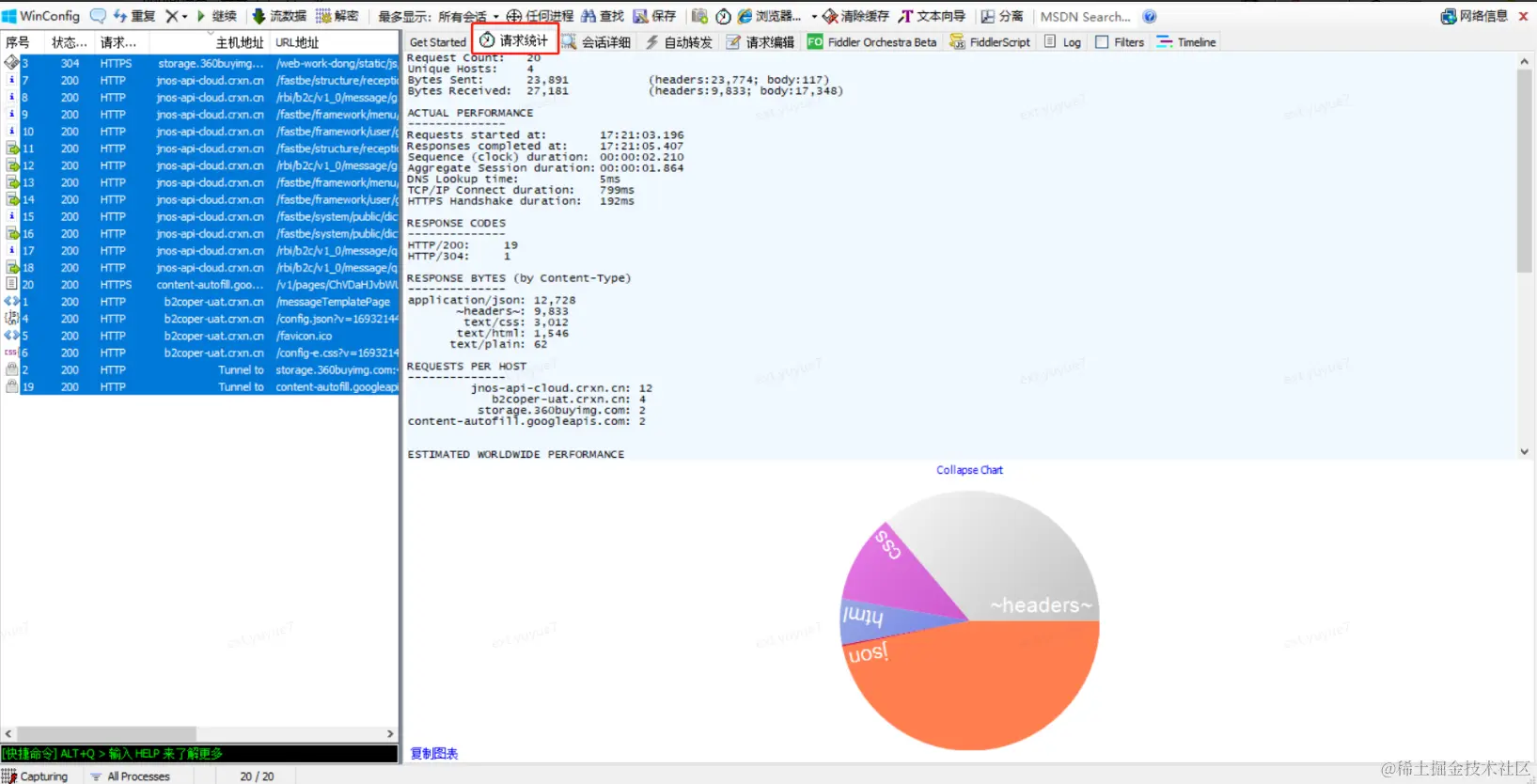
Task: Switch to the Timeline tab
Action: pyautogui.click(x=1186, y=42)
